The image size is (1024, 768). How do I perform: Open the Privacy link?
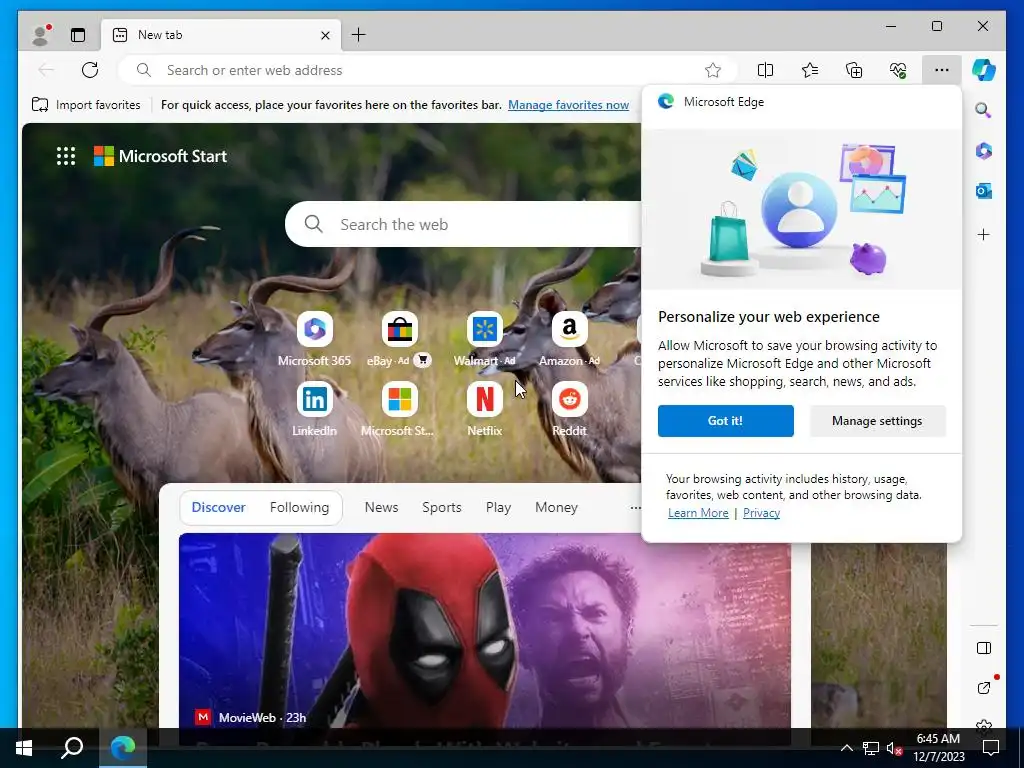(x=761, y=513)
